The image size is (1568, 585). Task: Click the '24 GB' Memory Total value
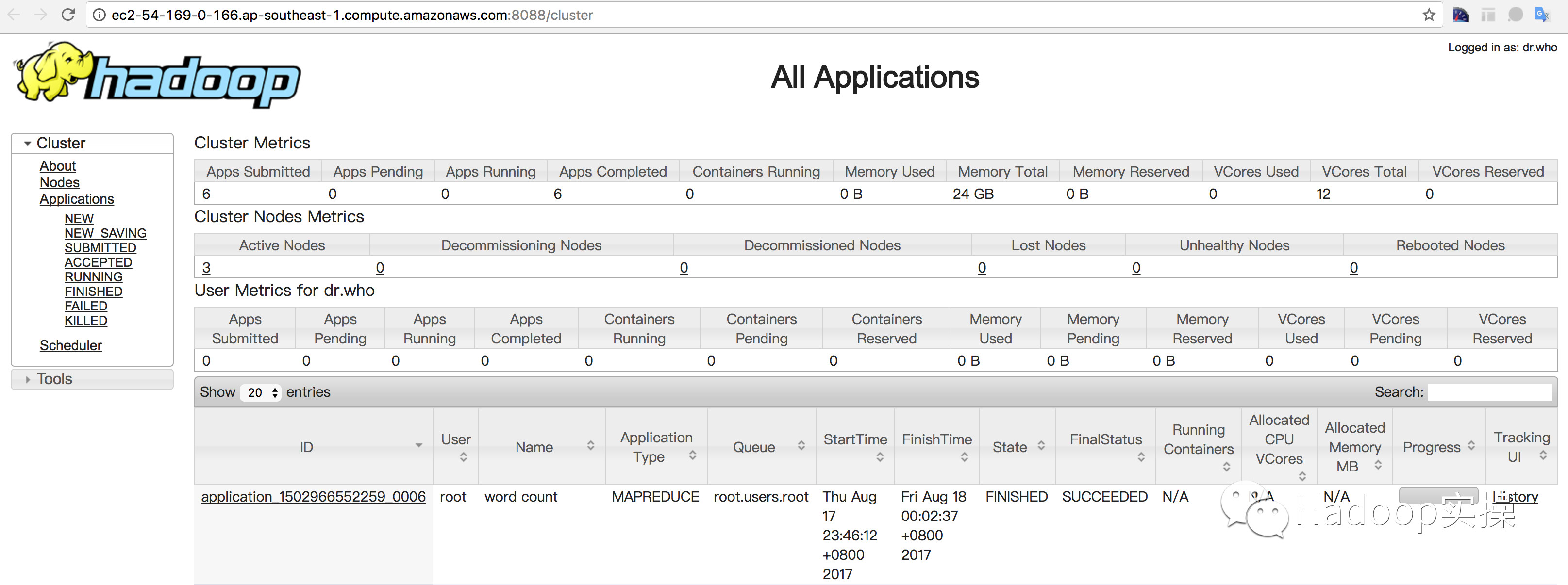(973, 194)
